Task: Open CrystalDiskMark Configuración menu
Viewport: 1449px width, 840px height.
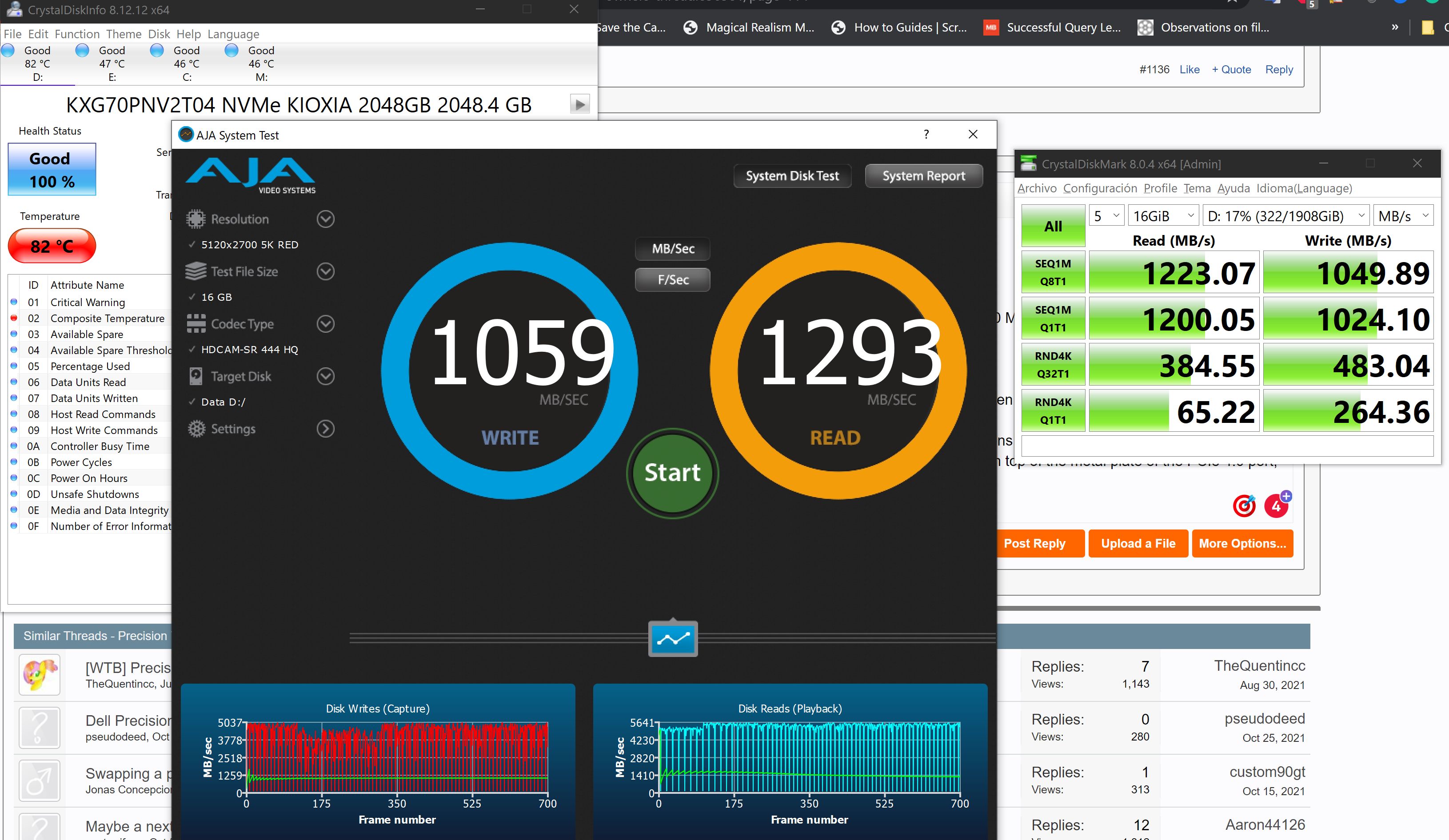Action: pos(1099,188)
